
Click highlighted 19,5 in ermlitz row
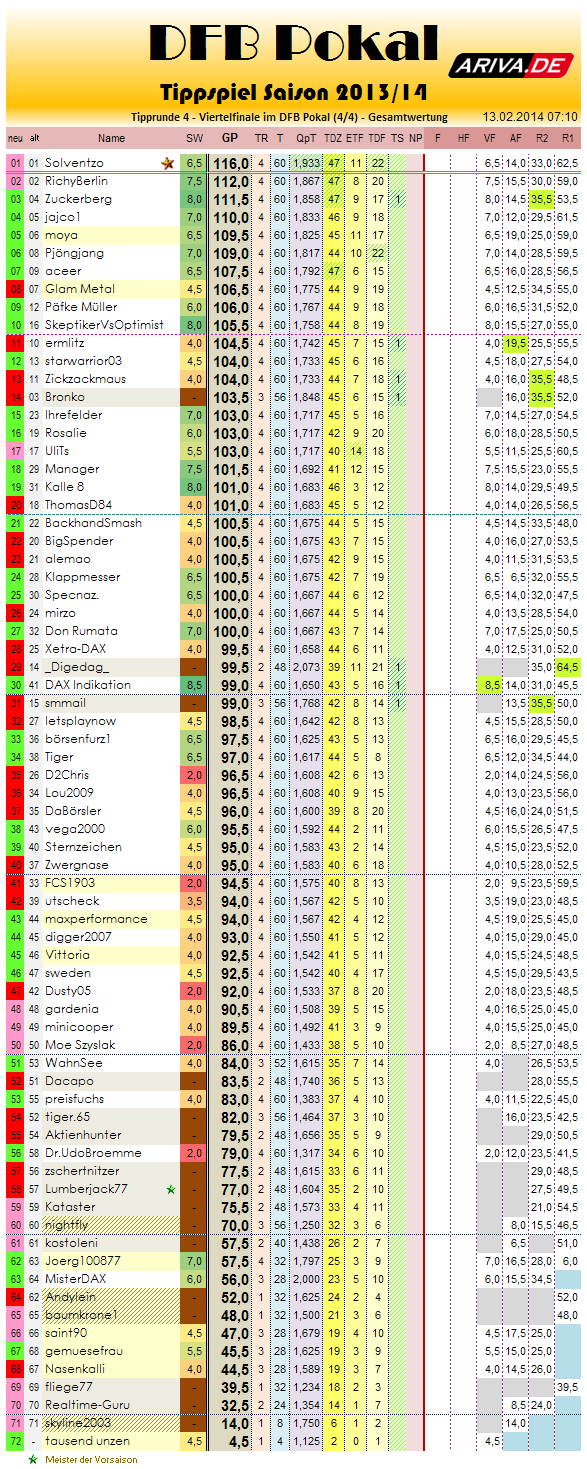point(516,343)
